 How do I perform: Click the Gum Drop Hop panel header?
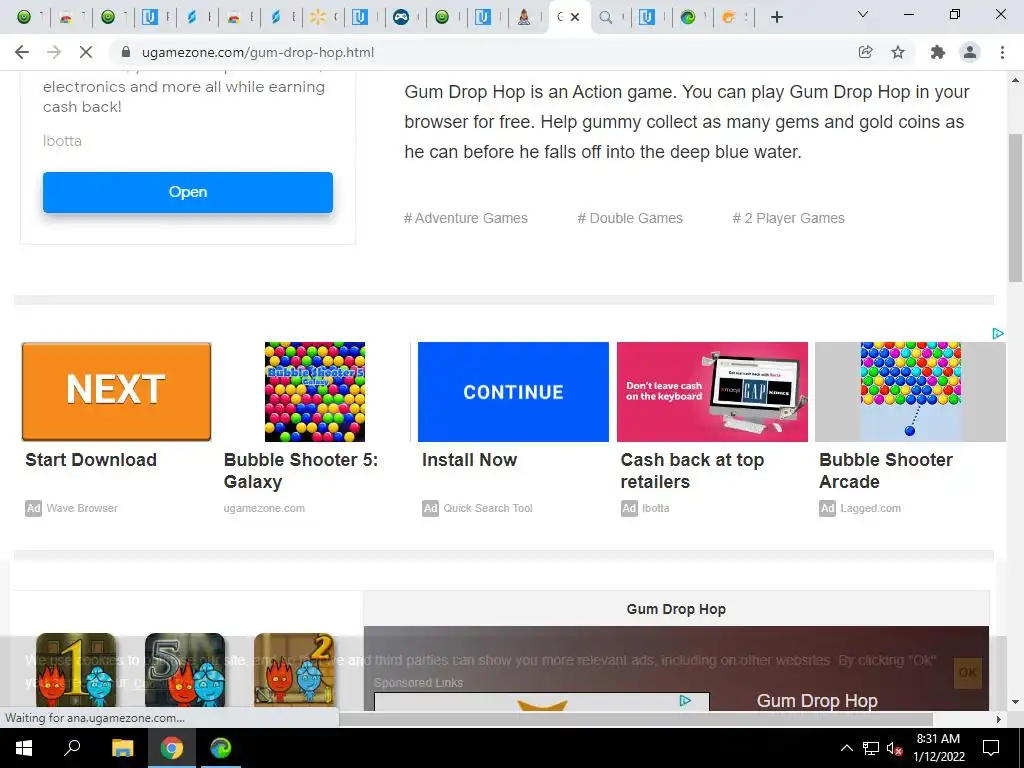[676, 609]
